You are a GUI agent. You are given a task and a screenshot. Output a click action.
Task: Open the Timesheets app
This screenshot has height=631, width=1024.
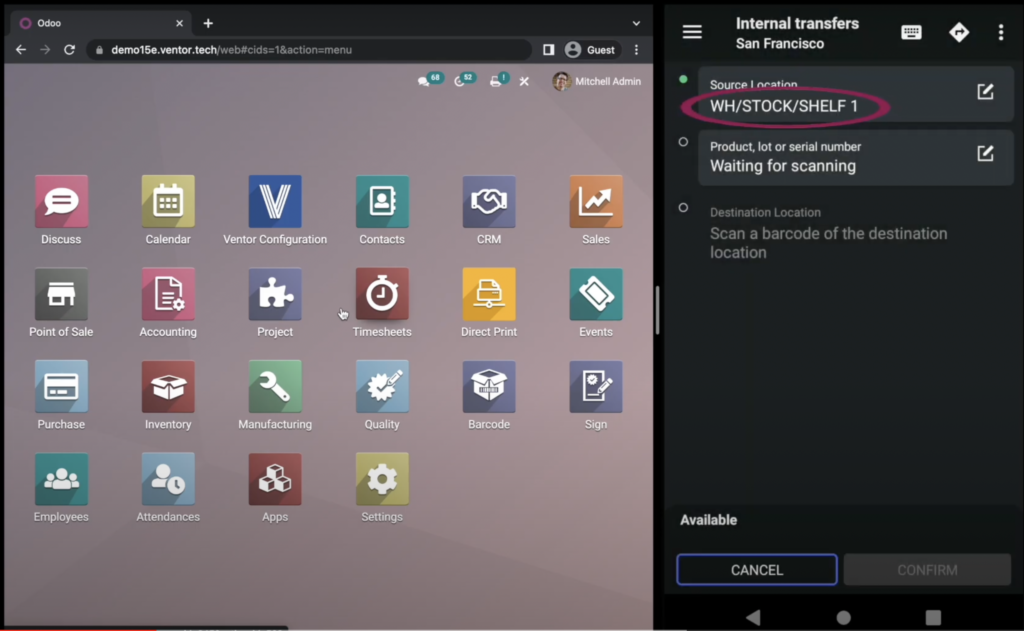(x=382, y=295)
